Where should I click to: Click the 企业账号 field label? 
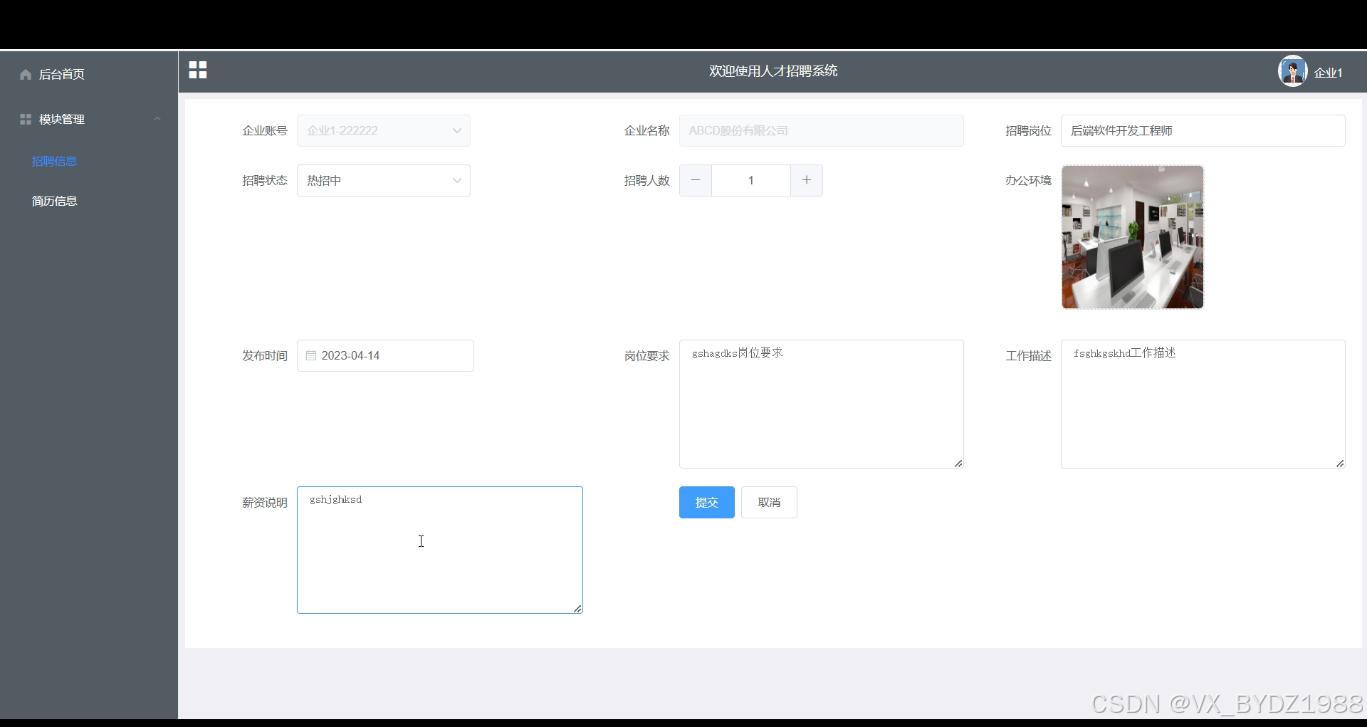[x=265, y=130]
